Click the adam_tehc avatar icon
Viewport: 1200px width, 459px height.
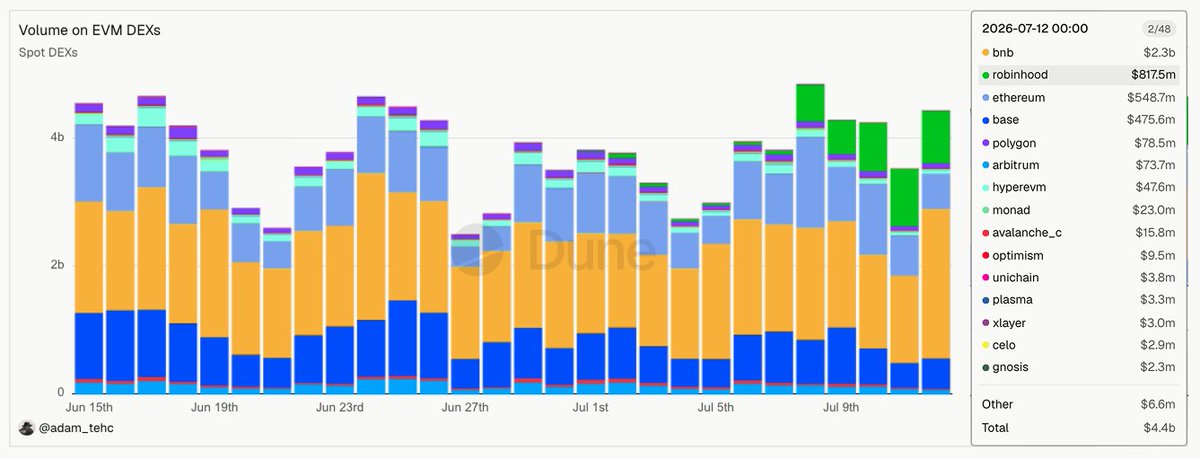click(26, 427)
